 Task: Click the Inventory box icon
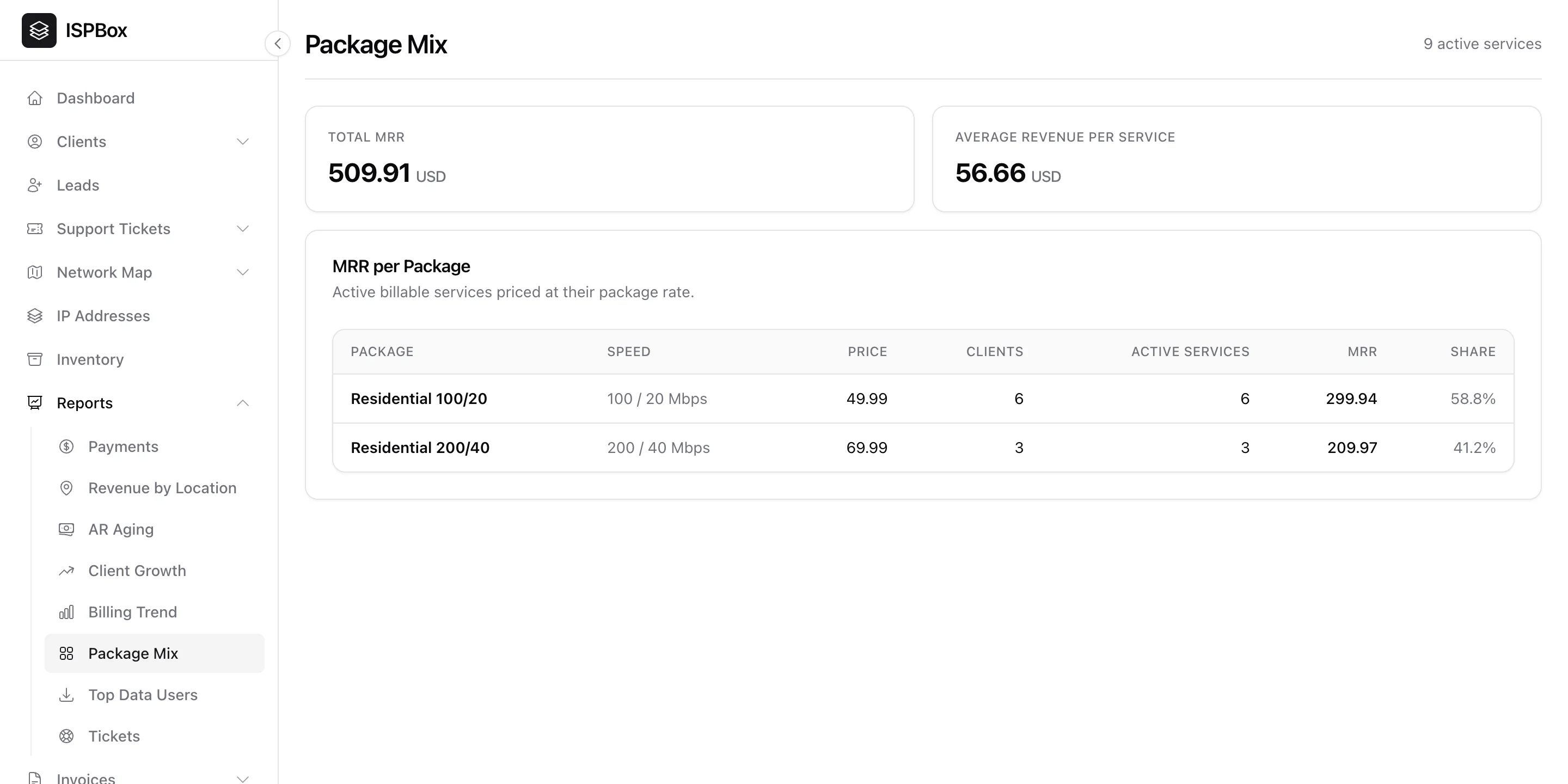point(35,359)
